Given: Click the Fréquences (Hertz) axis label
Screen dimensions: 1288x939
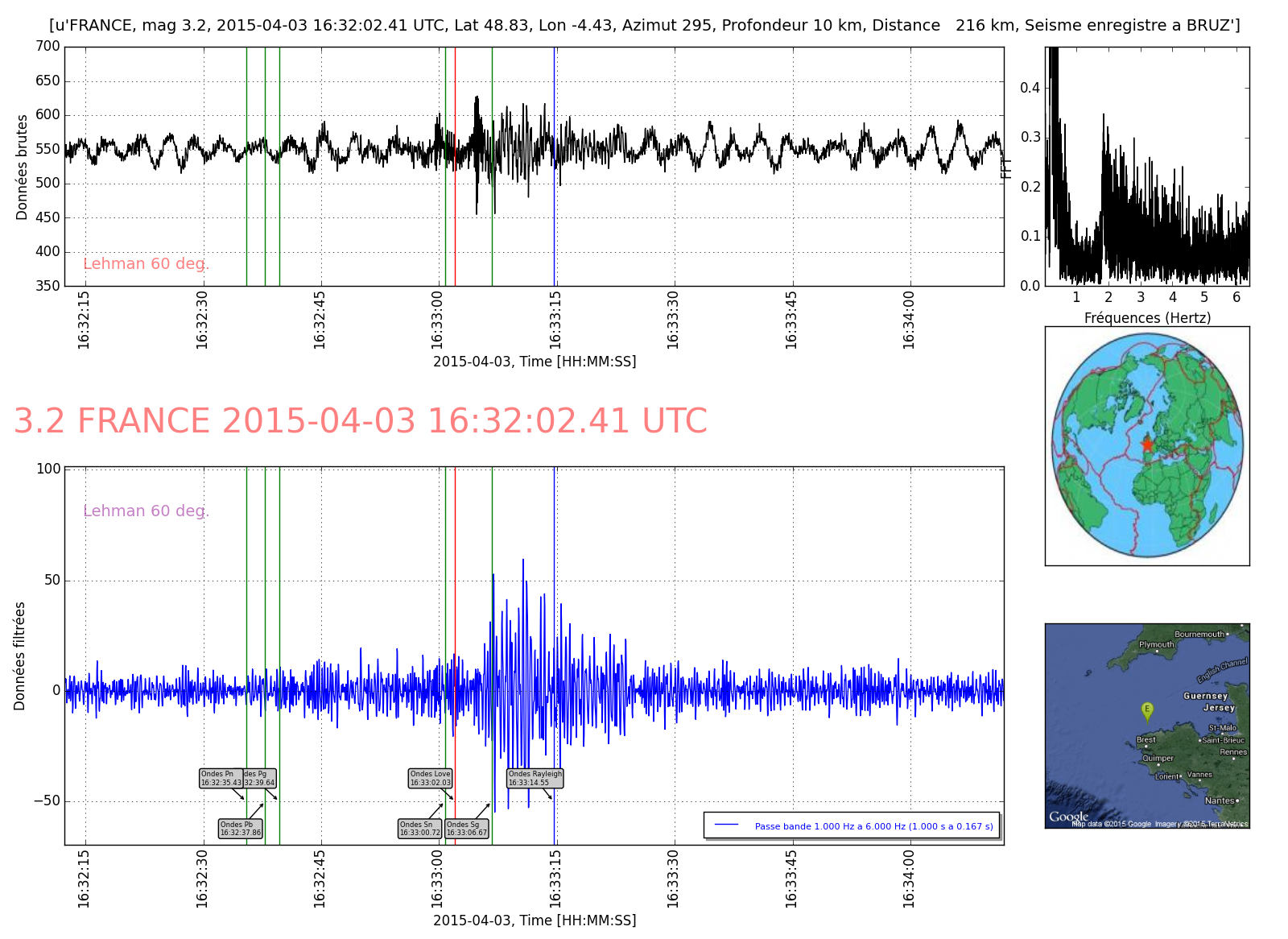Looking at the screenshot, I should coord(1146,318).
